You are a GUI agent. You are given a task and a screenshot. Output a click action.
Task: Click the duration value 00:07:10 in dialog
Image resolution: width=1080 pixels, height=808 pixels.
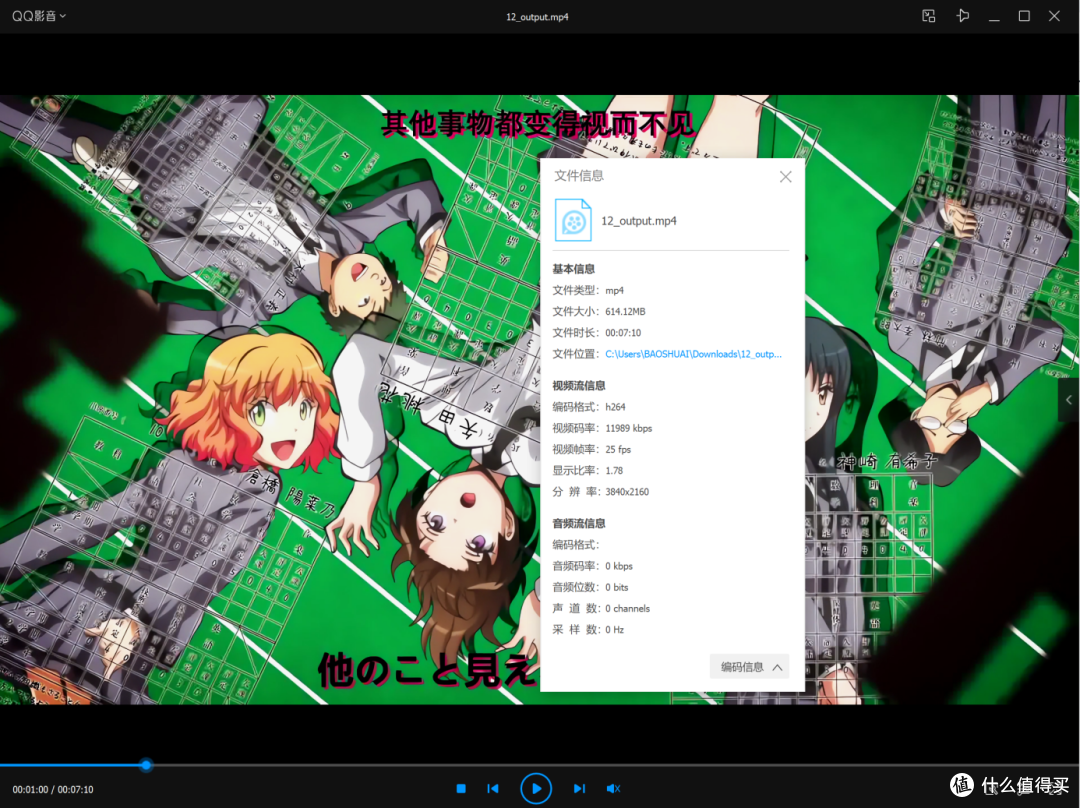click(623, 333)
